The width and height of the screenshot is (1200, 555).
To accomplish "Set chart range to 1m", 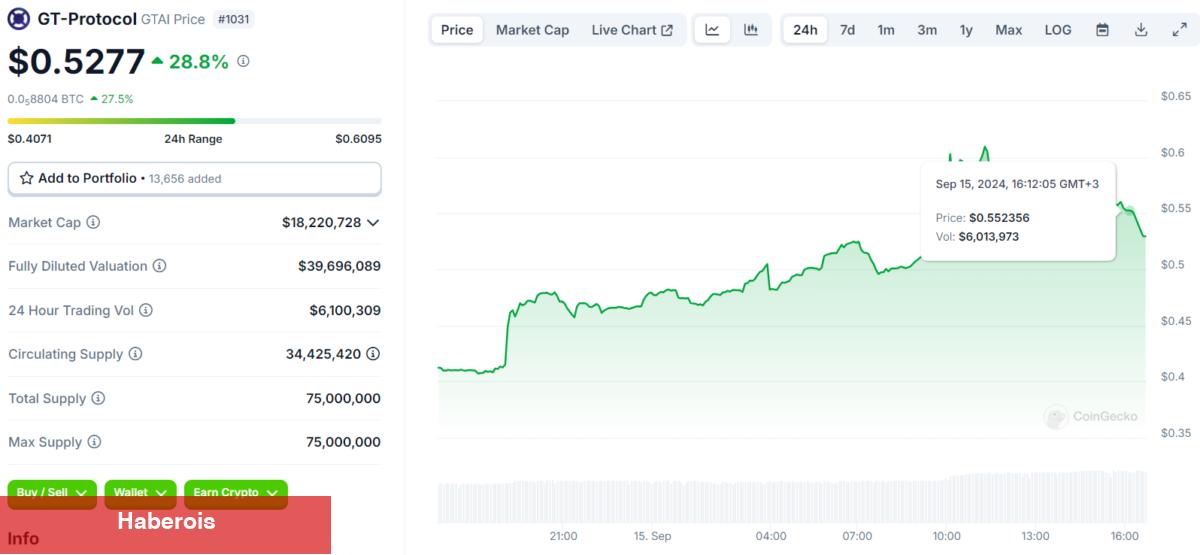I will [886, 30].
